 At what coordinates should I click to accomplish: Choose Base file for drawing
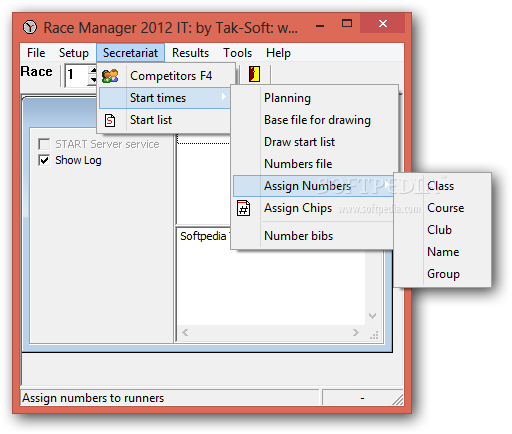[313, 120]
